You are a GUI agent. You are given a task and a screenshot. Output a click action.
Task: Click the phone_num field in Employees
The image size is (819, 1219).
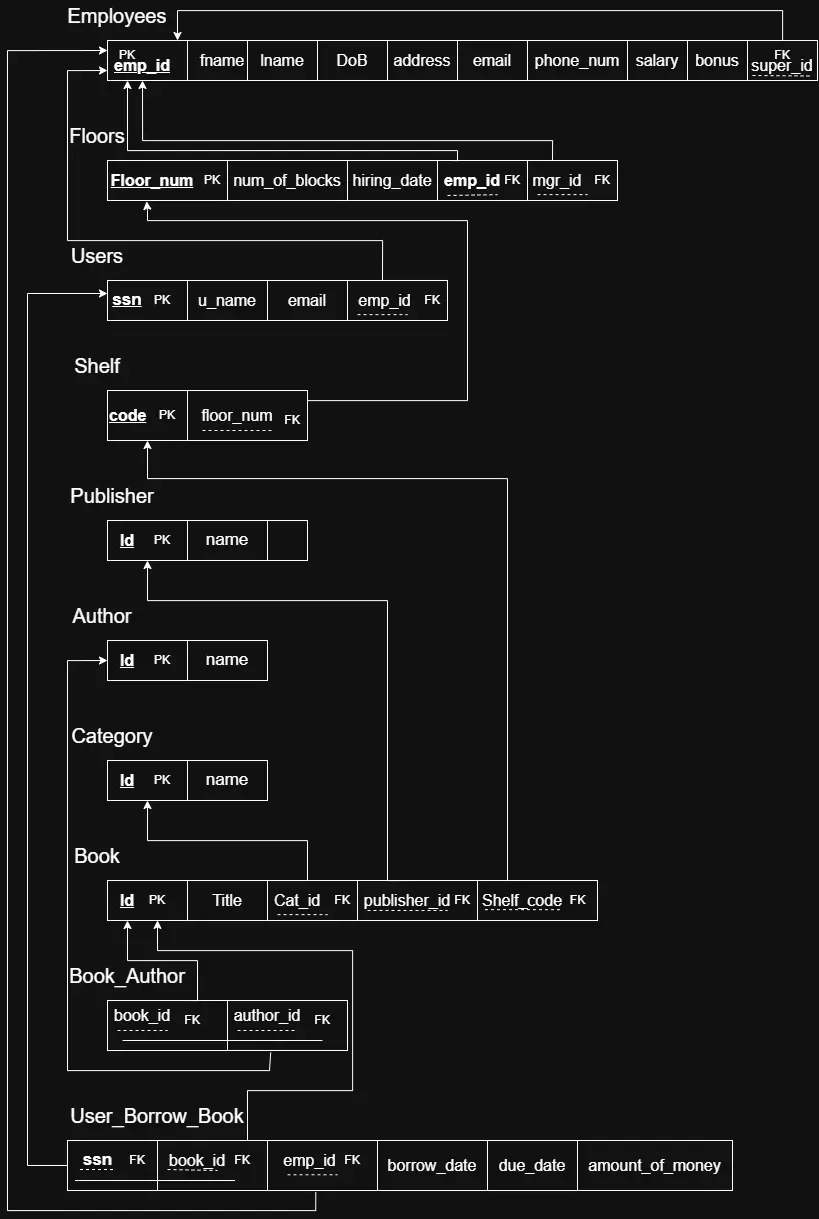(576, 61)
